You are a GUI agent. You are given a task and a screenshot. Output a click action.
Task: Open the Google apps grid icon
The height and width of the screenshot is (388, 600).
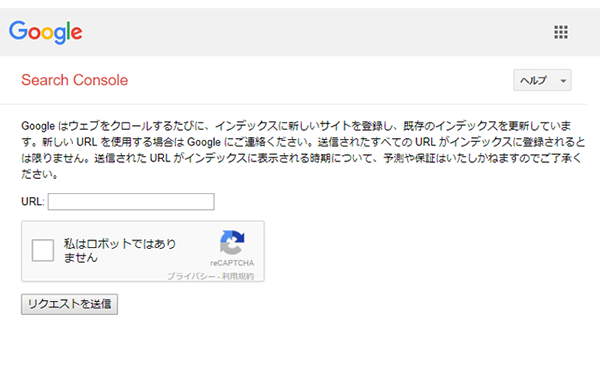click(x=561, y=32)
